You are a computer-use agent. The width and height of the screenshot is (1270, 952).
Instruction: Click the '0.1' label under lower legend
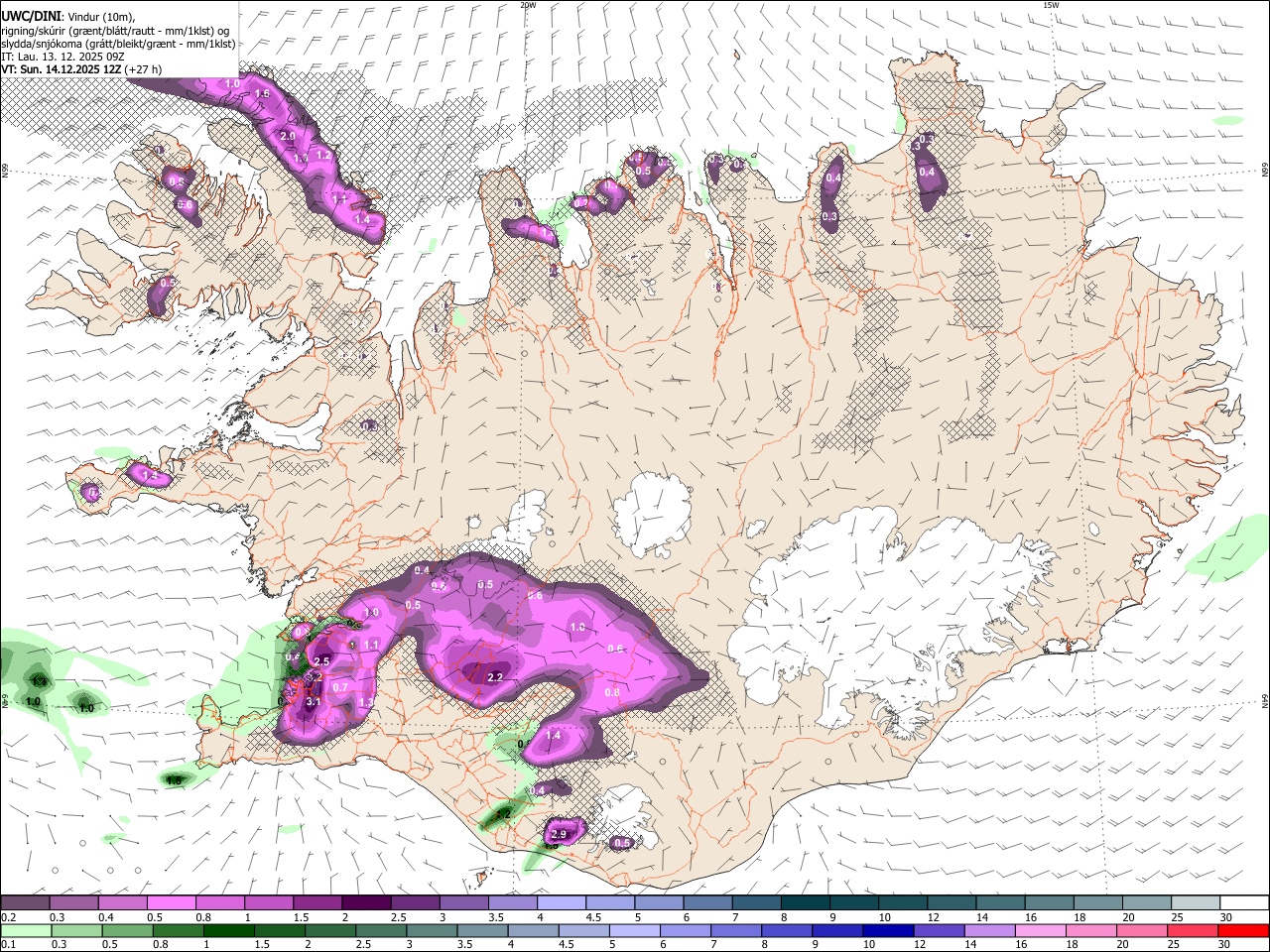pos(8,945)
